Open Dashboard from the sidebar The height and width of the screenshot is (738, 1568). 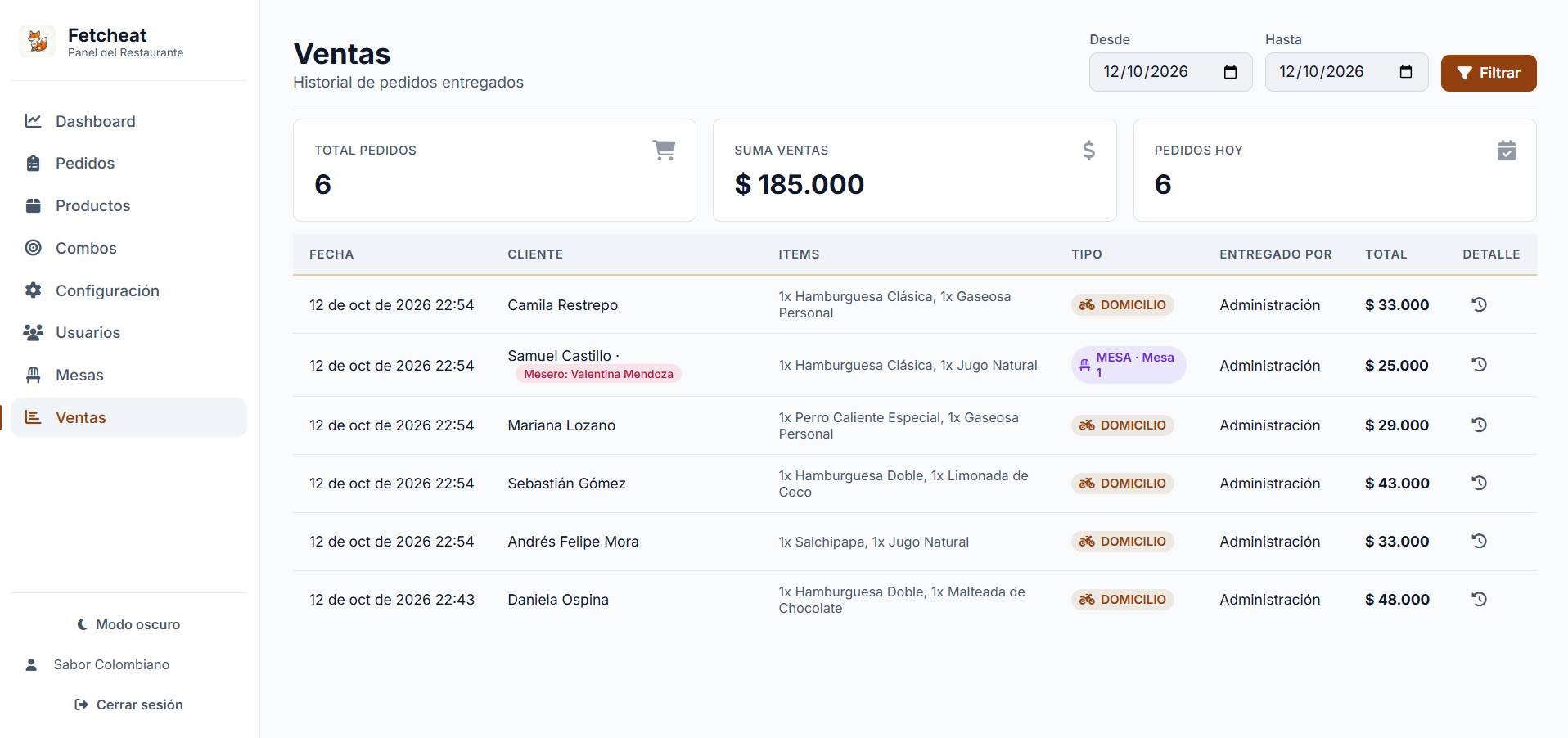tap(128, 121)
